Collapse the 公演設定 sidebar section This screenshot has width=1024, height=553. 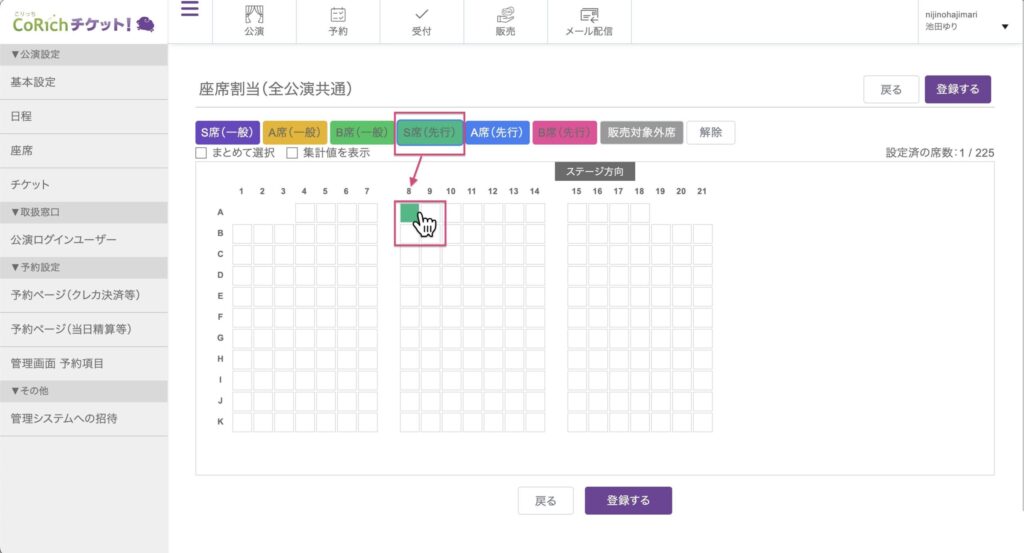(84, 54)
